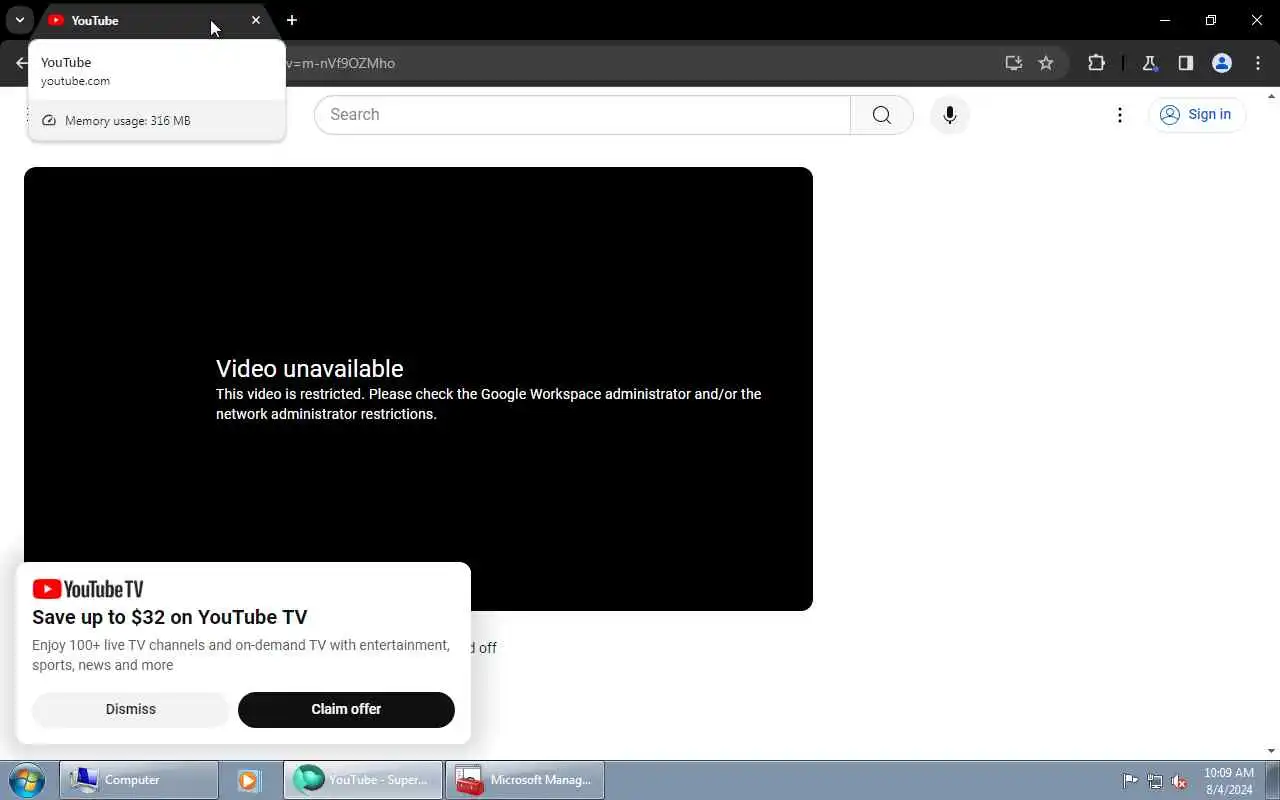Screen dimensions: 1280x800
Task: Click the page scrollbar up arrow
Action: coord(1272,96)
